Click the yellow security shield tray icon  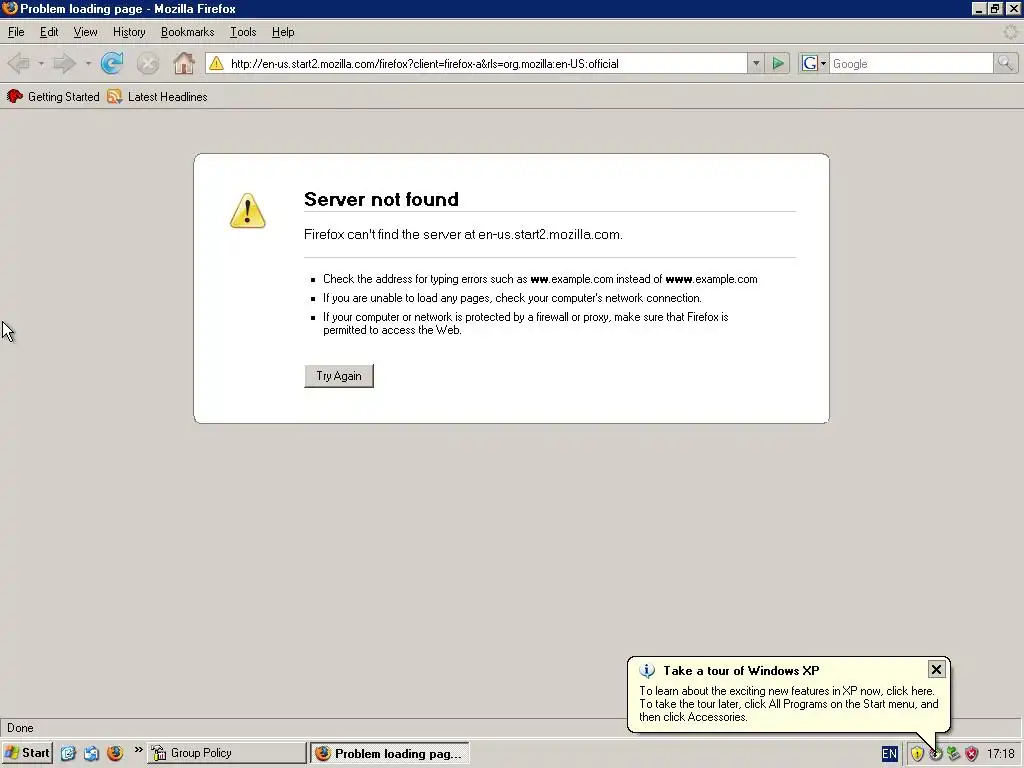(x=918, y=754)
